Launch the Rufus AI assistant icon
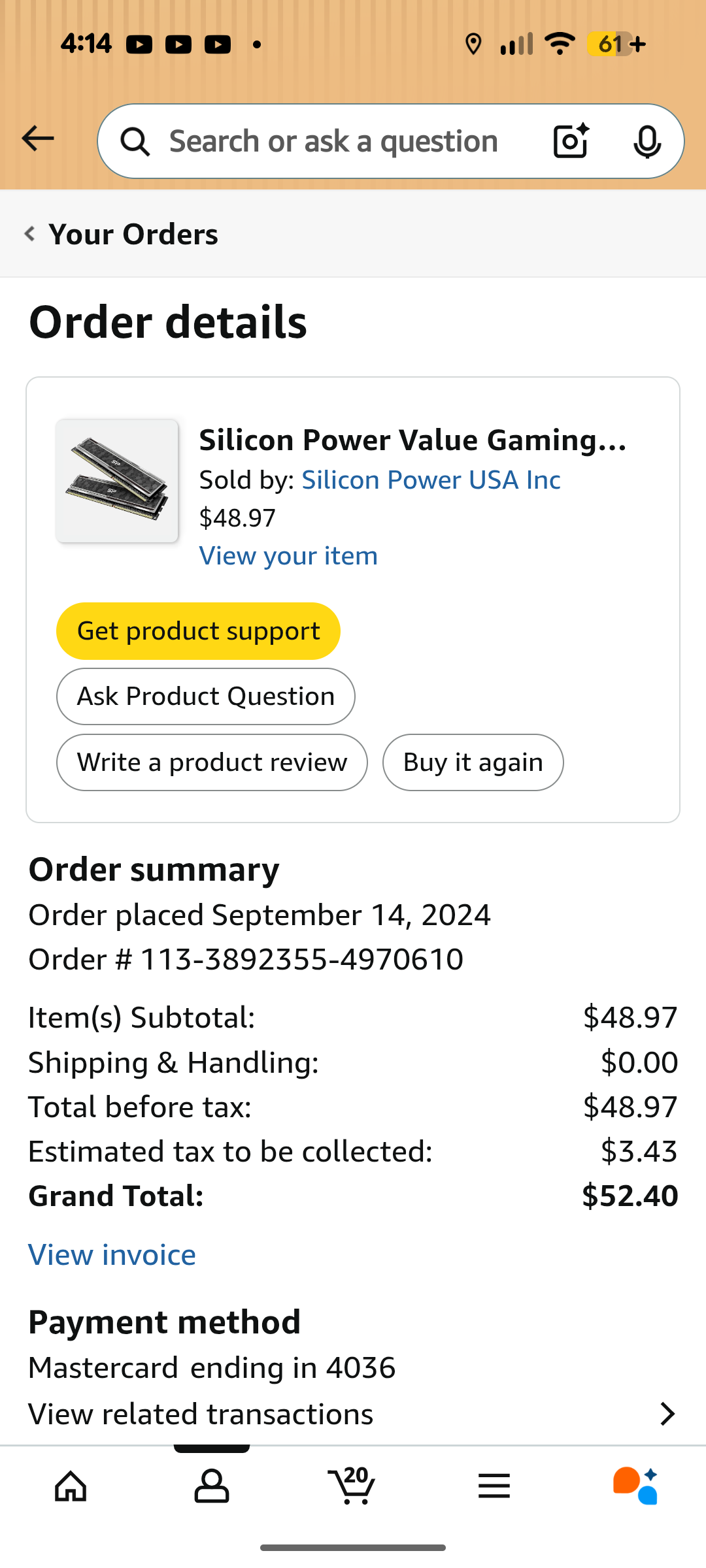Screen dimensions: 706x1568 pos(635,1486)
